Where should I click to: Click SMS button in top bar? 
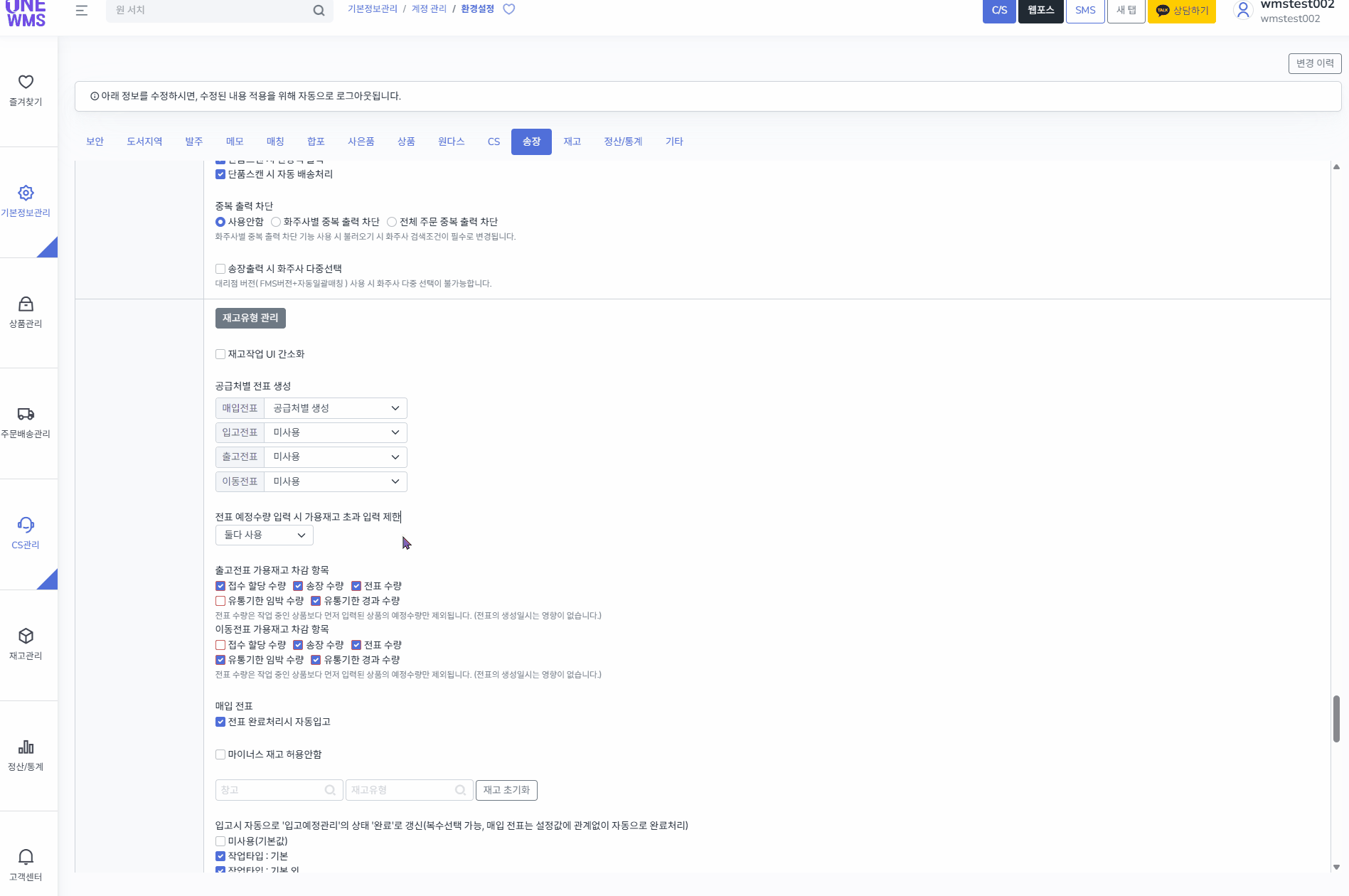coord(1085,10)
